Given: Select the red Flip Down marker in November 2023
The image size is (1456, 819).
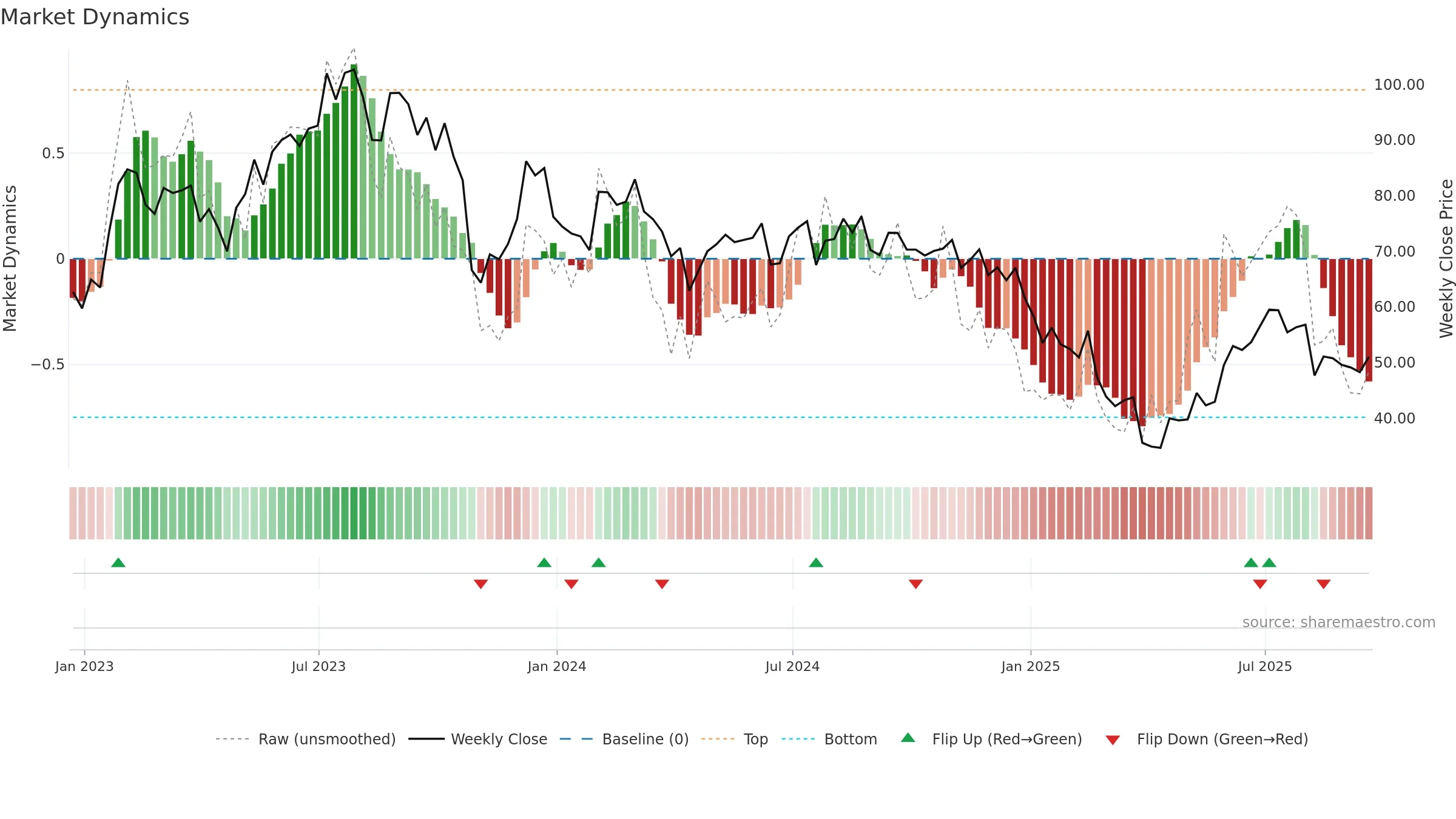Looking at the screenshot, I should click(x=480, y=584).
